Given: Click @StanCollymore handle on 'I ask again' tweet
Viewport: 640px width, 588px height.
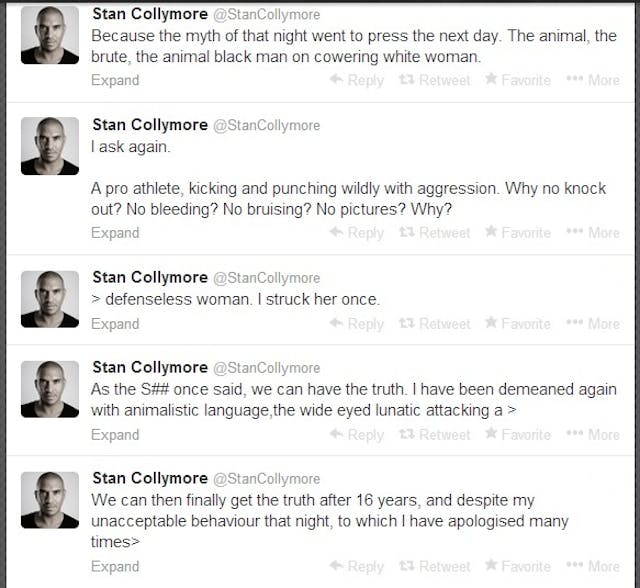Looking at the screenshot, I should click(x=266, y=125).
